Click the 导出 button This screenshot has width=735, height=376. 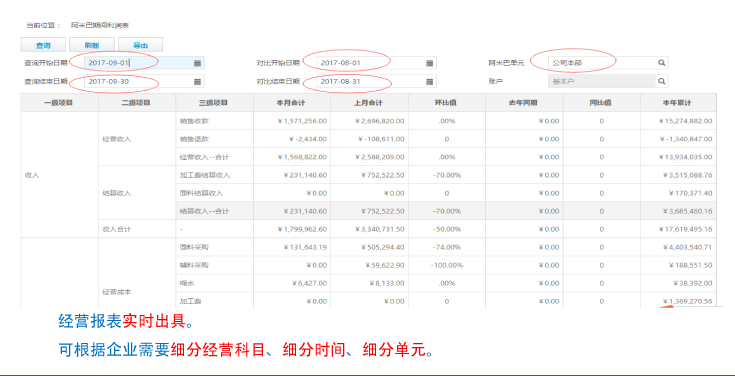(x=140, y=45)
